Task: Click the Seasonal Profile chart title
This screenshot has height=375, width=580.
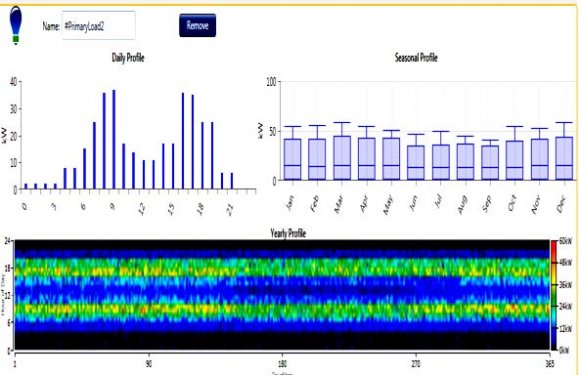Action: tap(416, 58)
